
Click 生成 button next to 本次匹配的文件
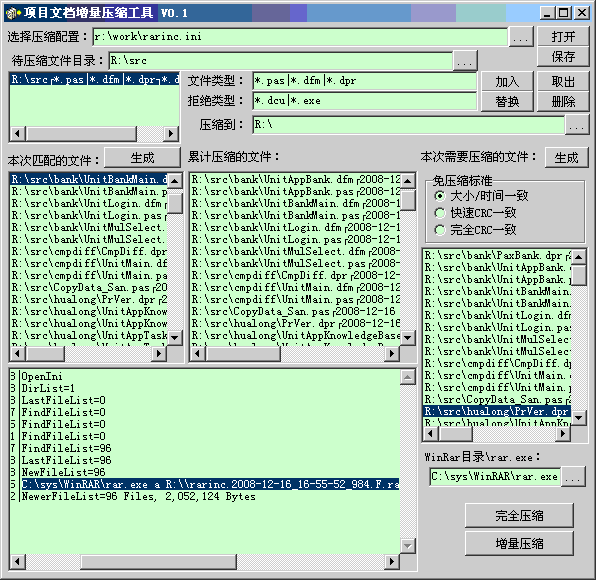(x=142, y=157)
